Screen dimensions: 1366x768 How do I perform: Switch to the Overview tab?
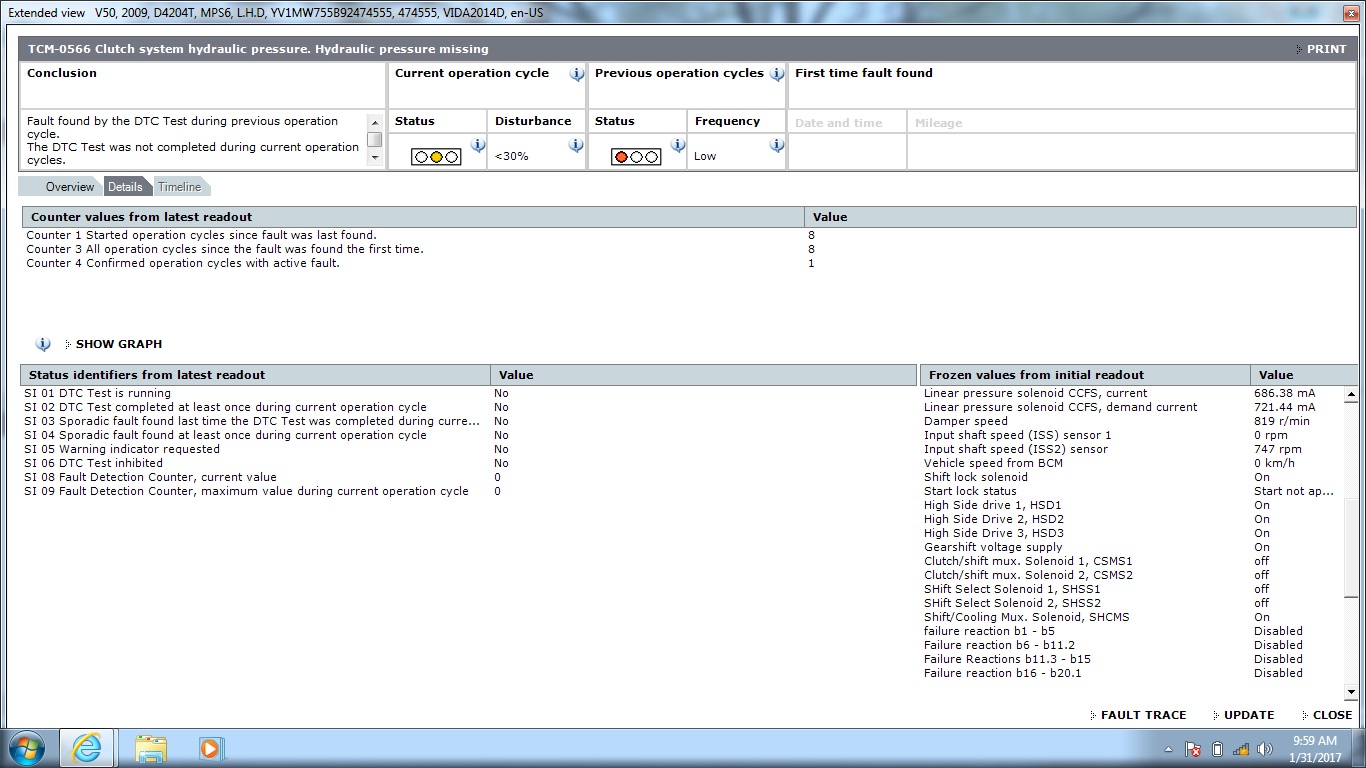[x=69, y=187]
